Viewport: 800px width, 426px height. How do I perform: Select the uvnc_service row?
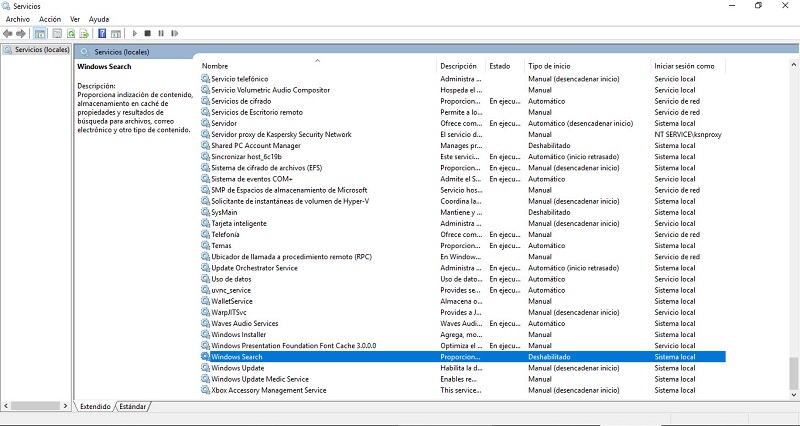click(463, 290)
